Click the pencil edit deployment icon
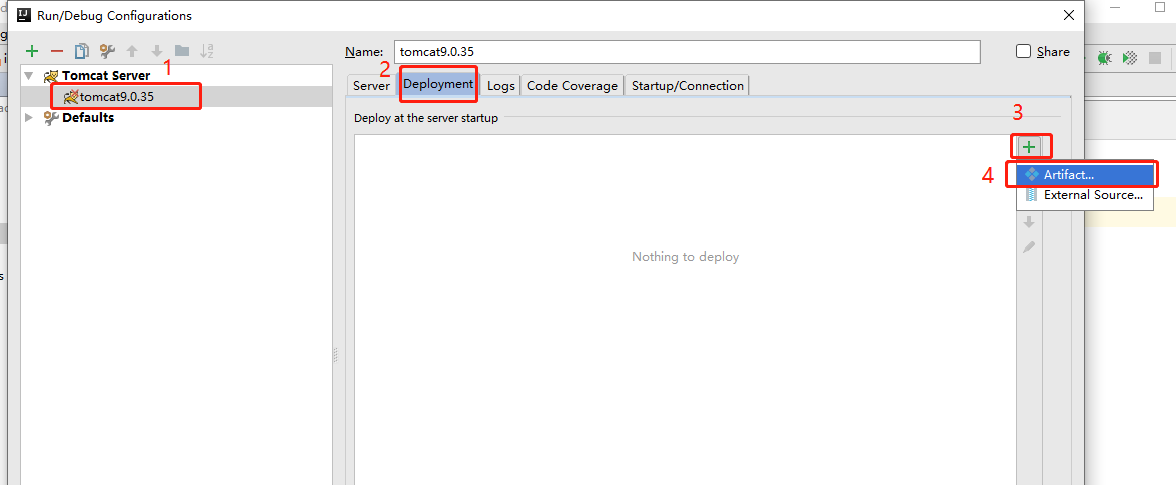Image resolution: width=1176 pixels, height=485 pixels. 1028,247
